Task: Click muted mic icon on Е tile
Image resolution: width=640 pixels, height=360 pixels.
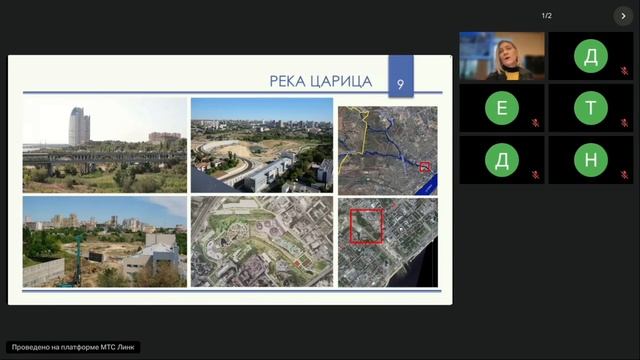Action: coord(535,123)
